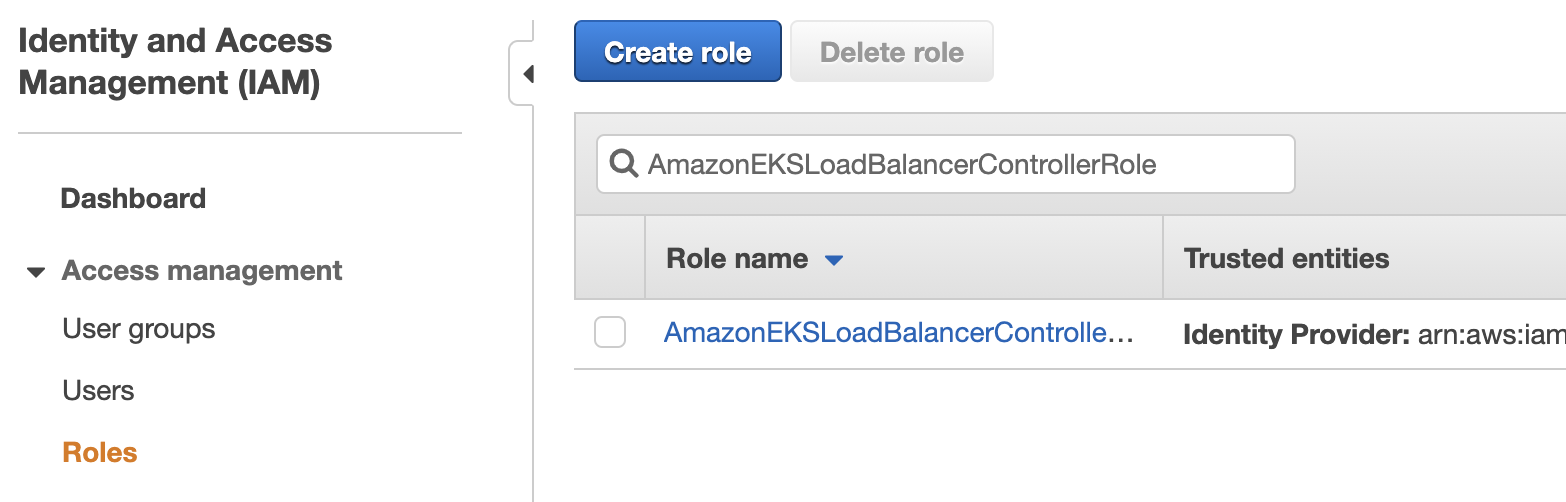The image size is (1566, 502).
Task: Click the Access management section label
Action: (202, 271)
